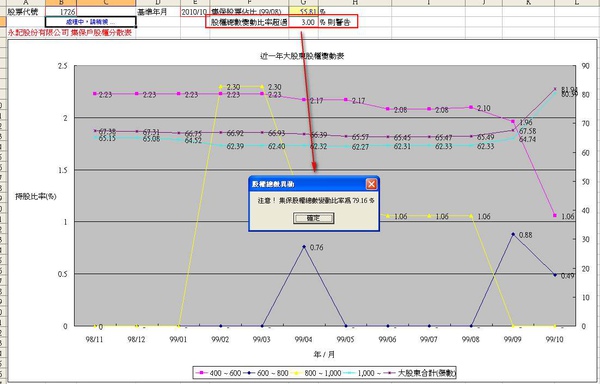Click the 確定 button in the dialog
600x384 pixels.
point(313,218)
